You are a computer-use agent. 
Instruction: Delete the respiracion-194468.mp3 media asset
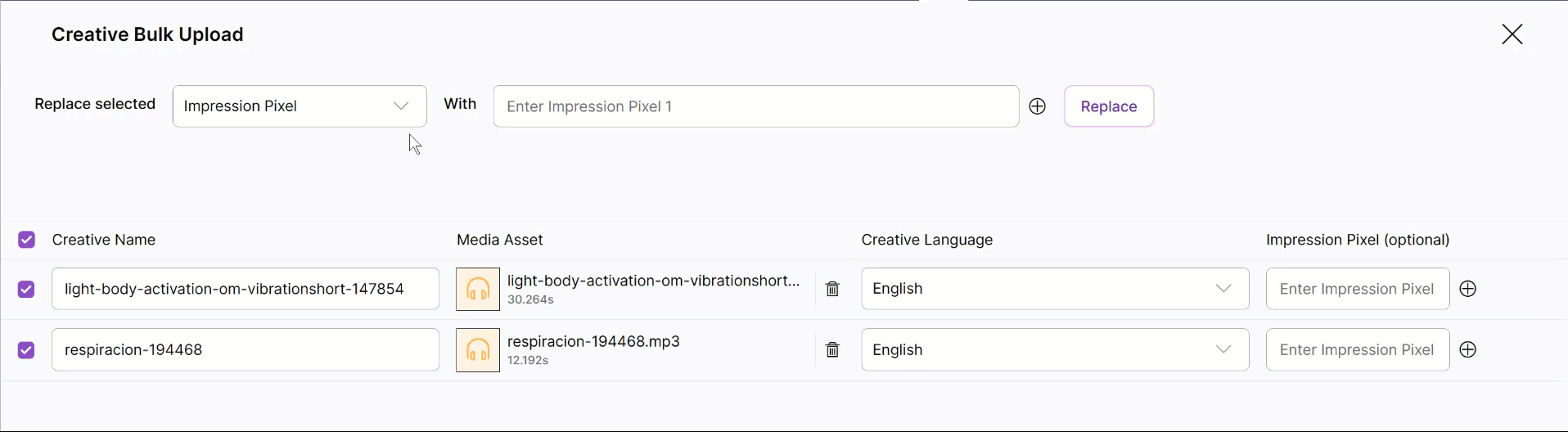pos(832,350)
